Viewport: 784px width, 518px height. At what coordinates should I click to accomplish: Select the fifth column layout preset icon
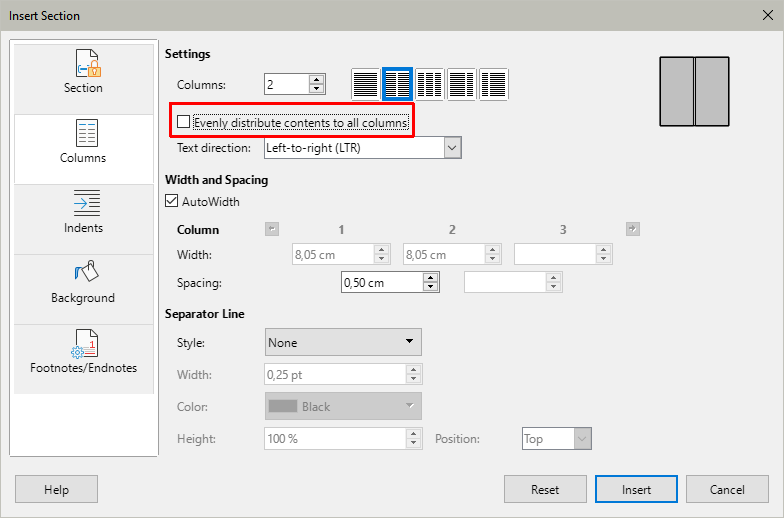494,84
